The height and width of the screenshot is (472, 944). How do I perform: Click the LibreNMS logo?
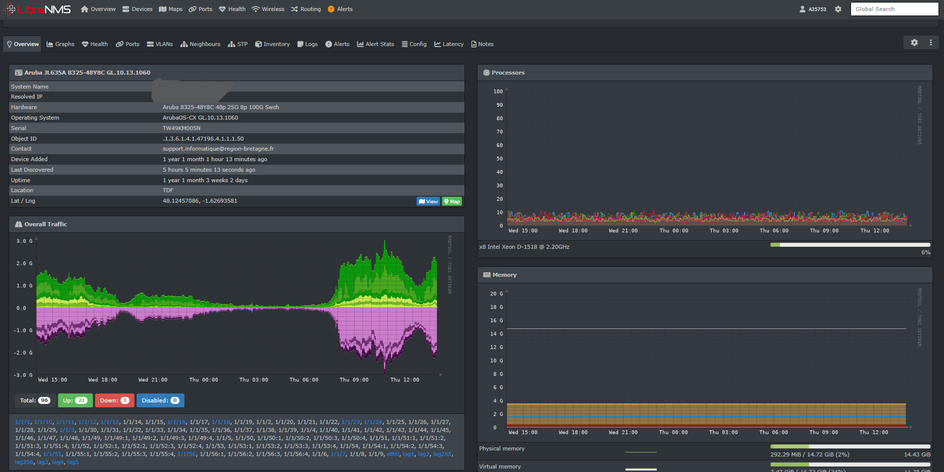click(38, 9)
